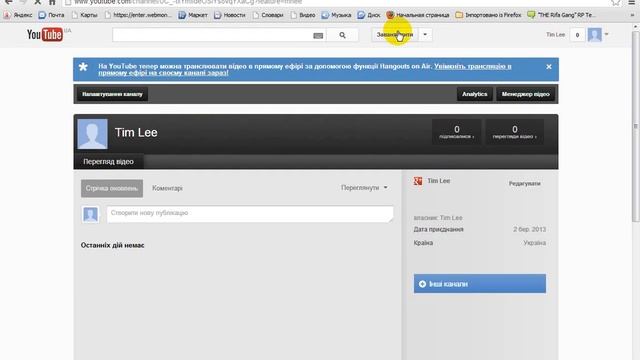Open the Диск bookmark
The width and height of the screenshot is (640, 360).
[x=369, y=15]
